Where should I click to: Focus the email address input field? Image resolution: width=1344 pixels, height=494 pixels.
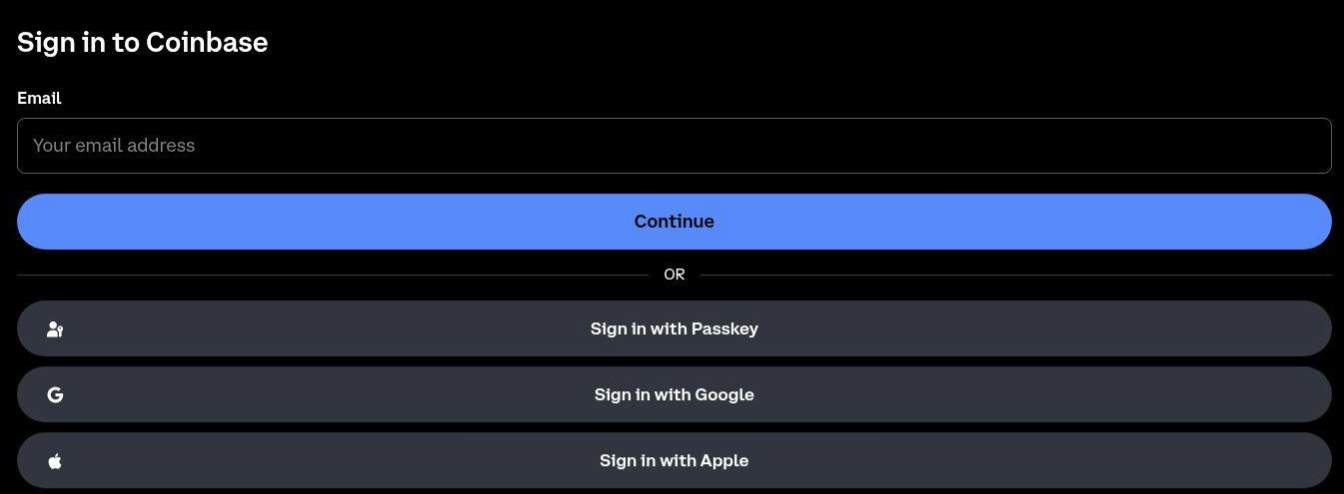click(x=674, y=146)
